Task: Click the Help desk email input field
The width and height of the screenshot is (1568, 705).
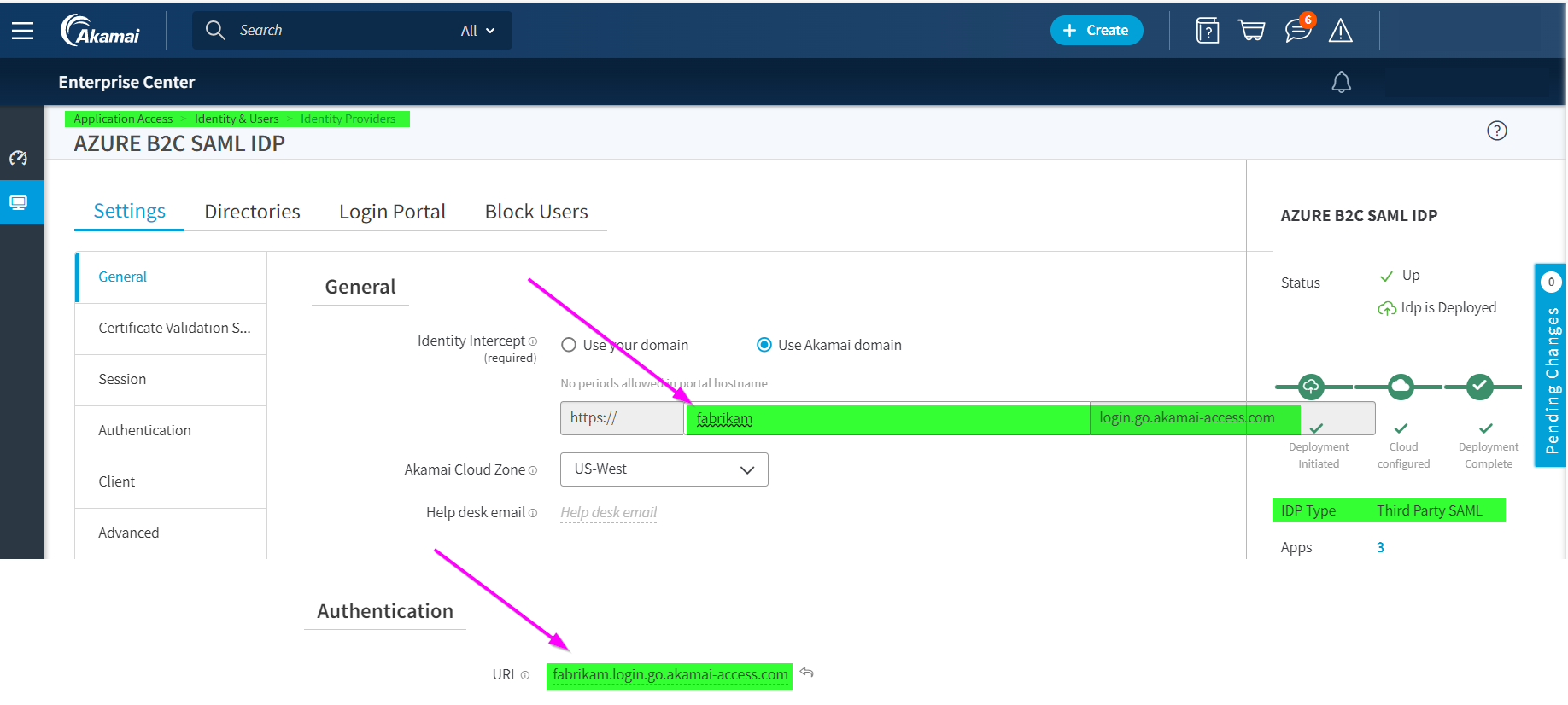Action: (x=608, y=512)
